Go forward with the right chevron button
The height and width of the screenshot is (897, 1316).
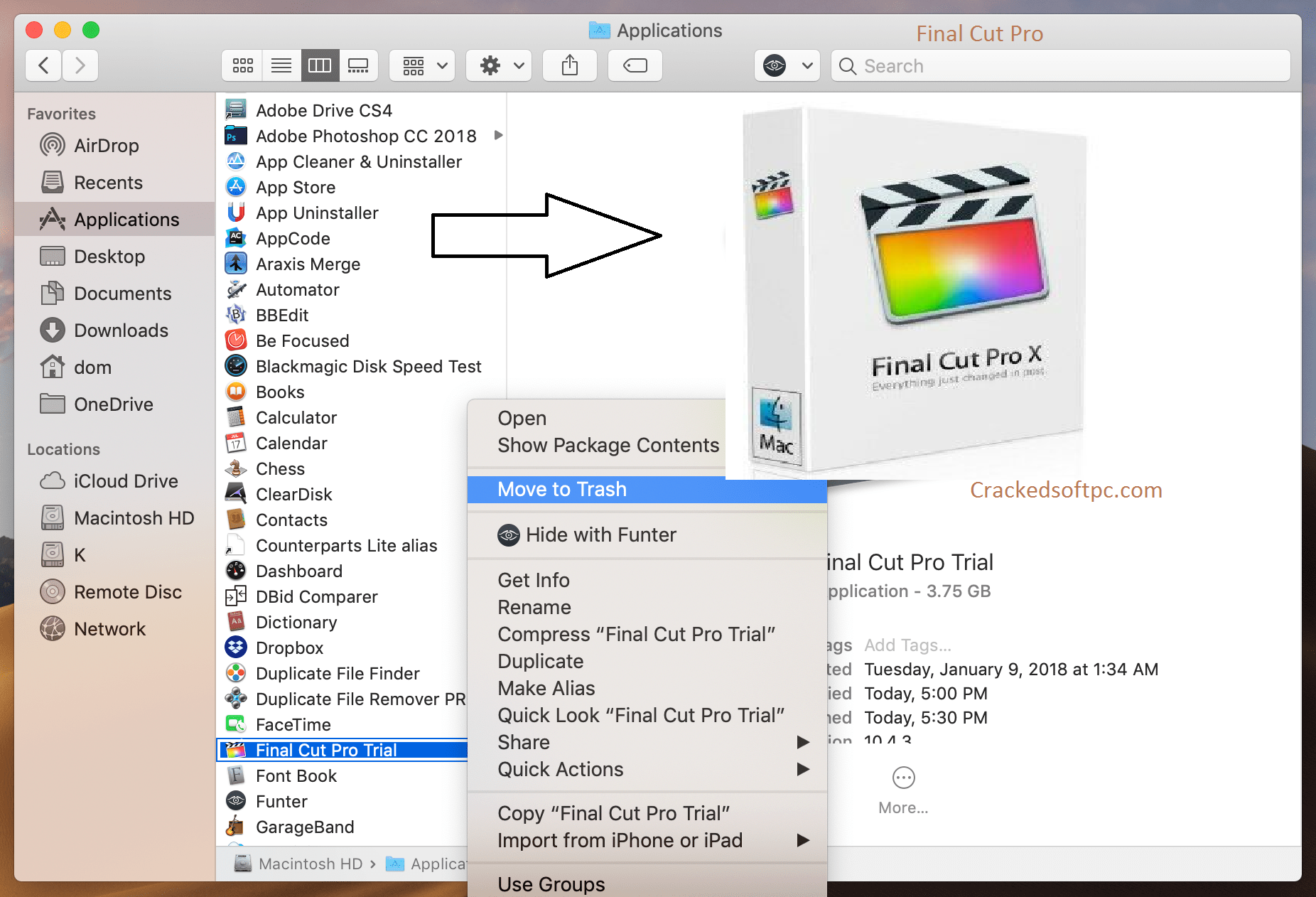tap(80, 66)
